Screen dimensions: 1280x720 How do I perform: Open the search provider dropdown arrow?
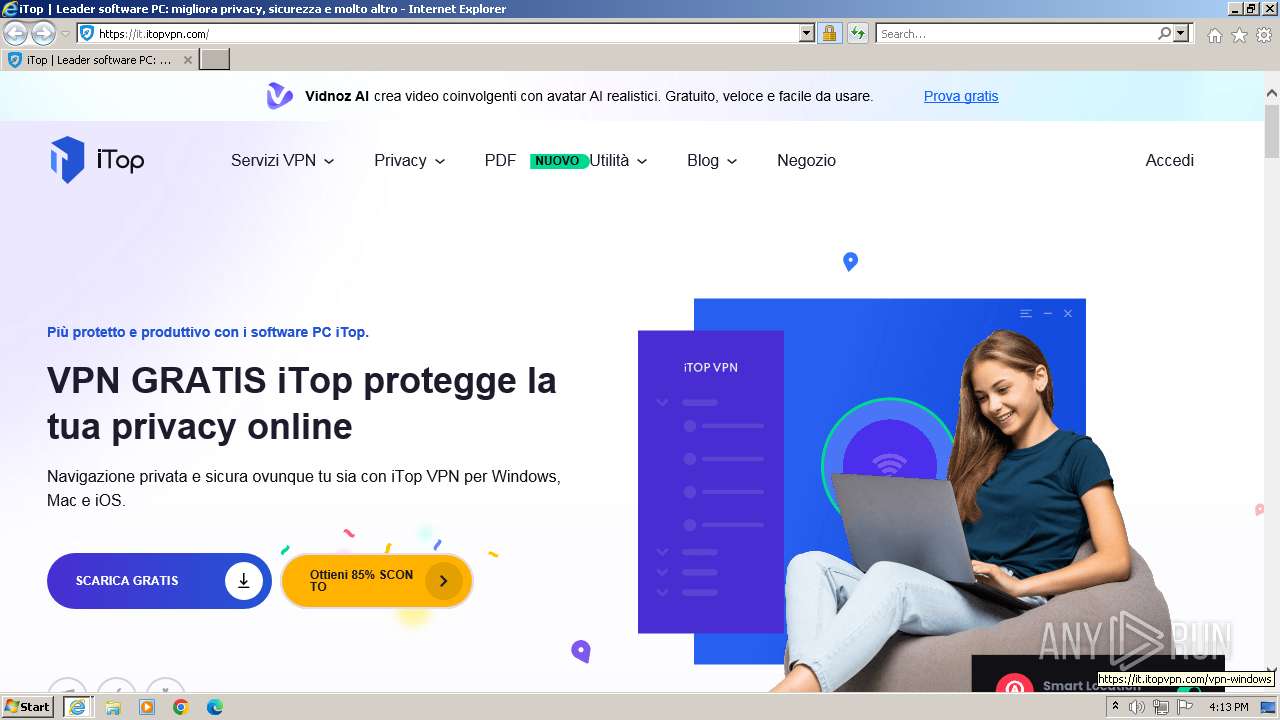click(x=1181, y=33)
